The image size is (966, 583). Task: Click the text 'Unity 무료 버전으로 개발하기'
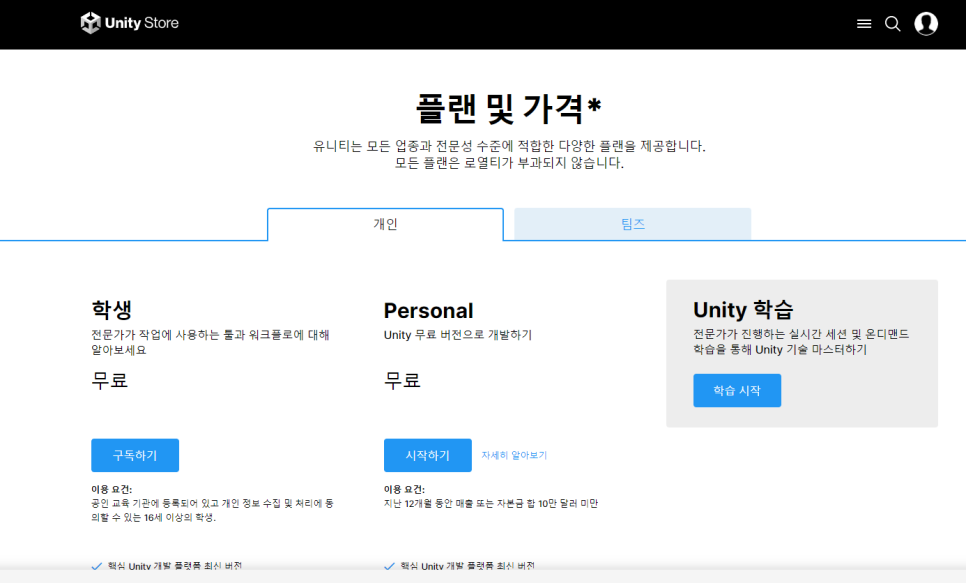click(458, 335)
